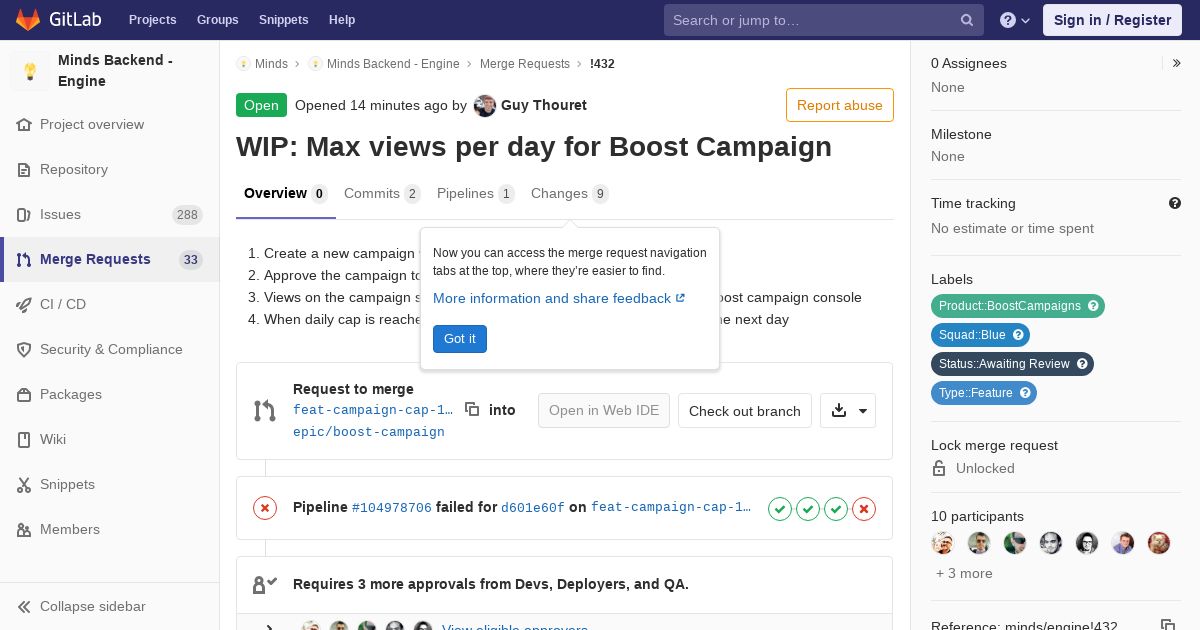Image resolution: width=1200 pixels, height=630 pixels.
Task: Click Merge Requests breadcrumb link
Action: click(525, 63)
